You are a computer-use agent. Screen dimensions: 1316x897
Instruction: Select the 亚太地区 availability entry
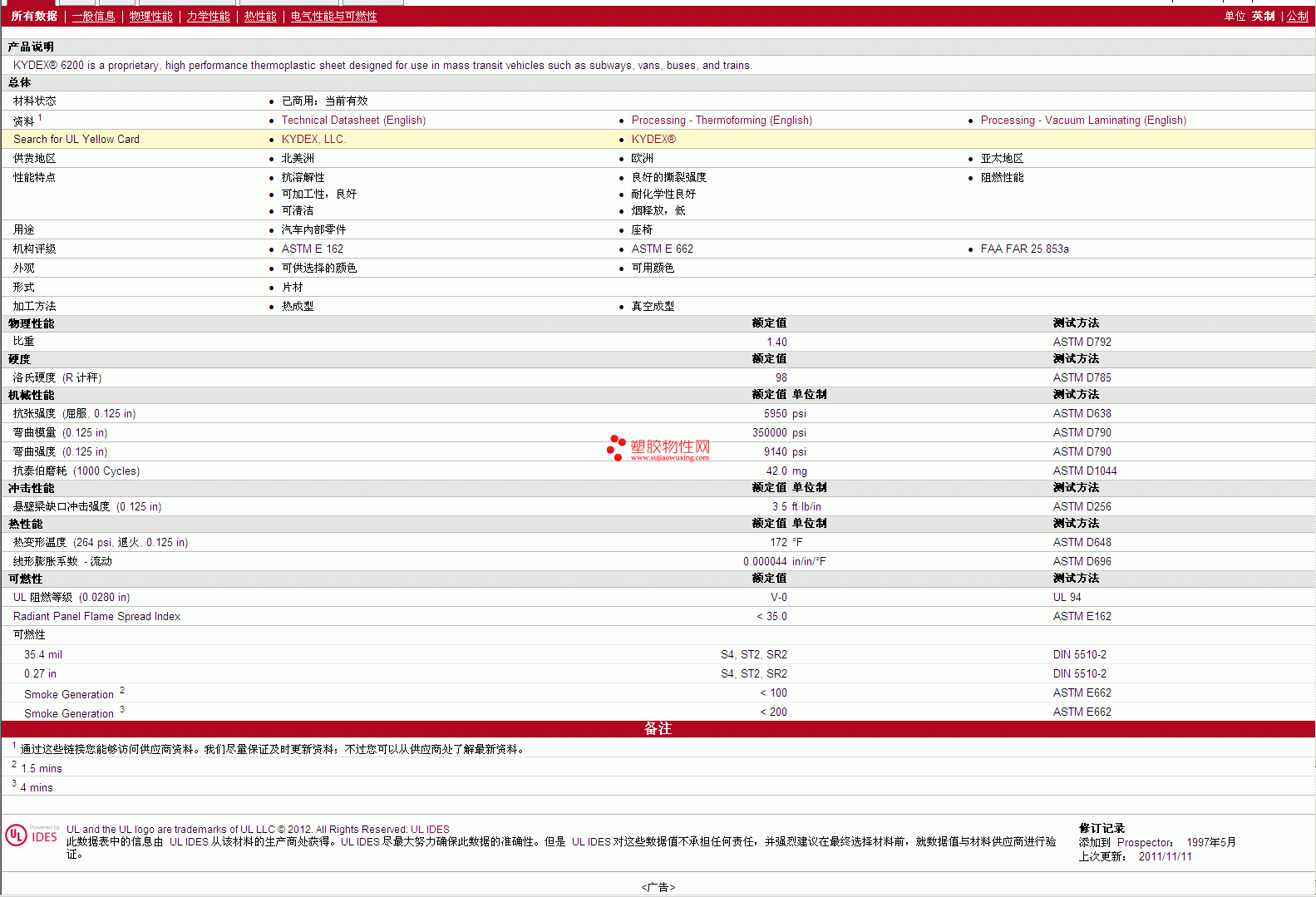coord(1002,159)
